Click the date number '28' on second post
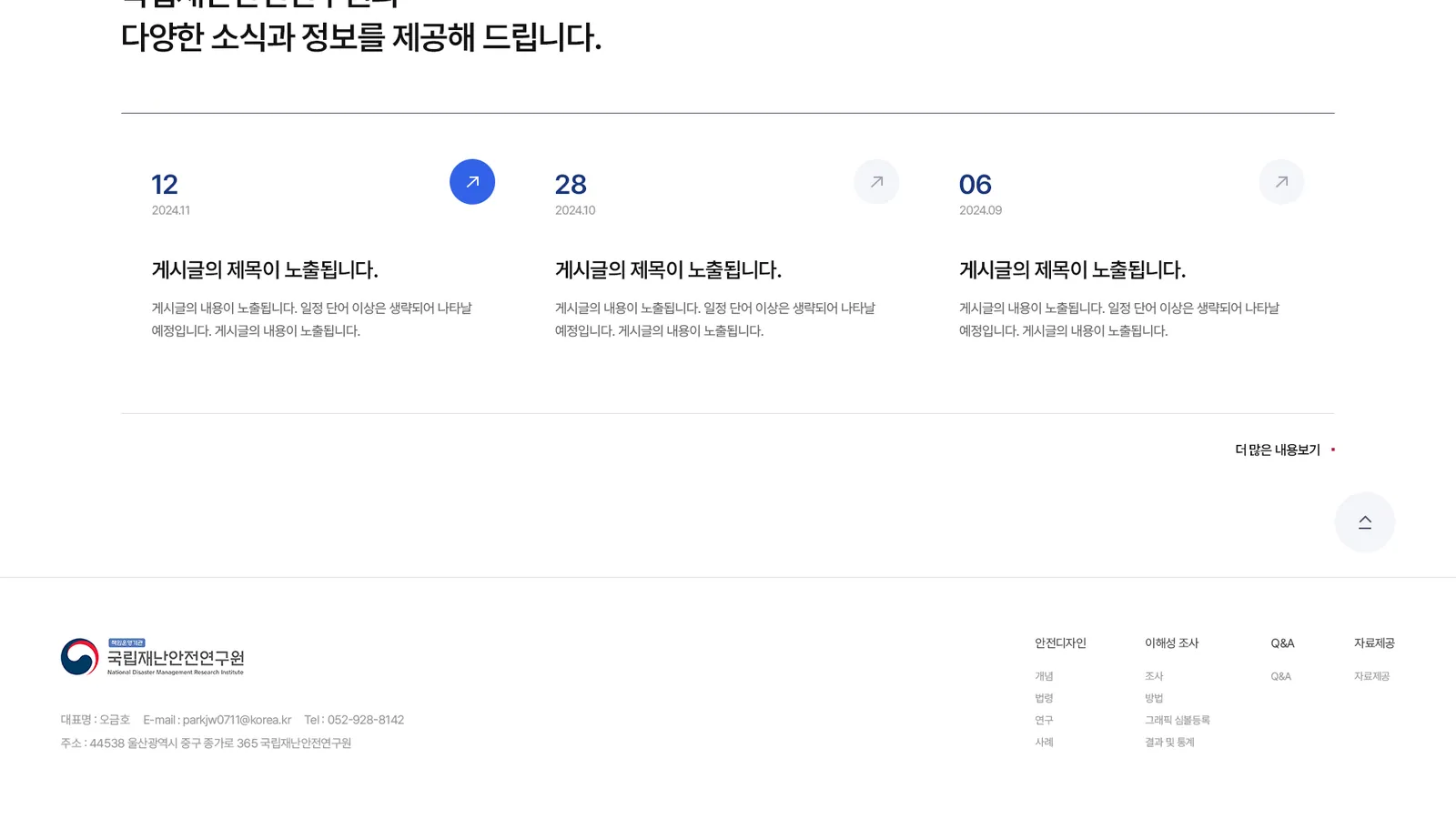This screenshot has width=1456, height=819. coord(571,185)
